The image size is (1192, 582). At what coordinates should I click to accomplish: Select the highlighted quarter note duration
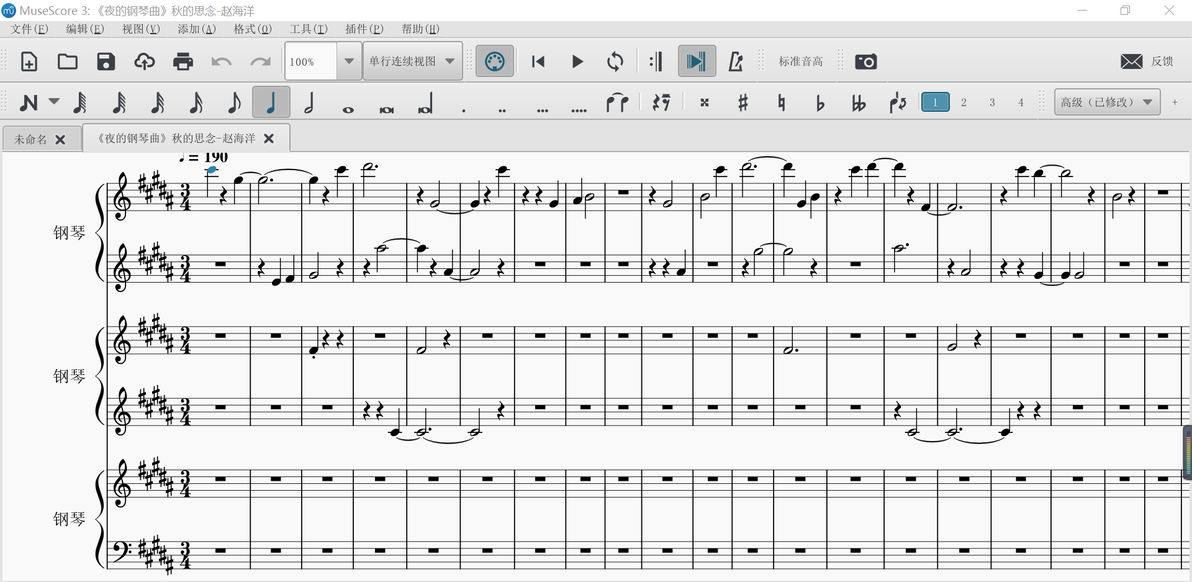(x=271, y=102)
